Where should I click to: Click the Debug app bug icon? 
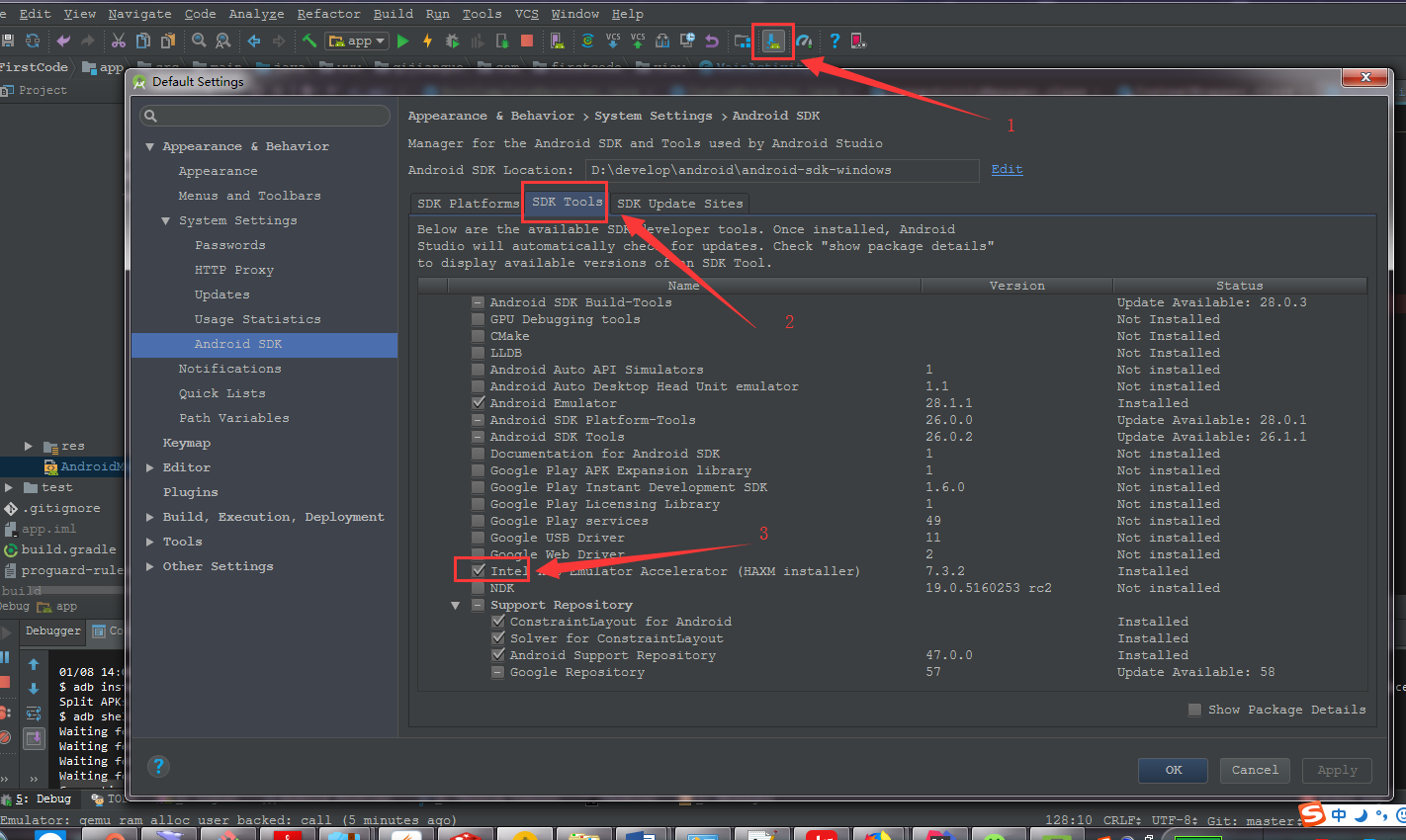(x=452, y=41)
